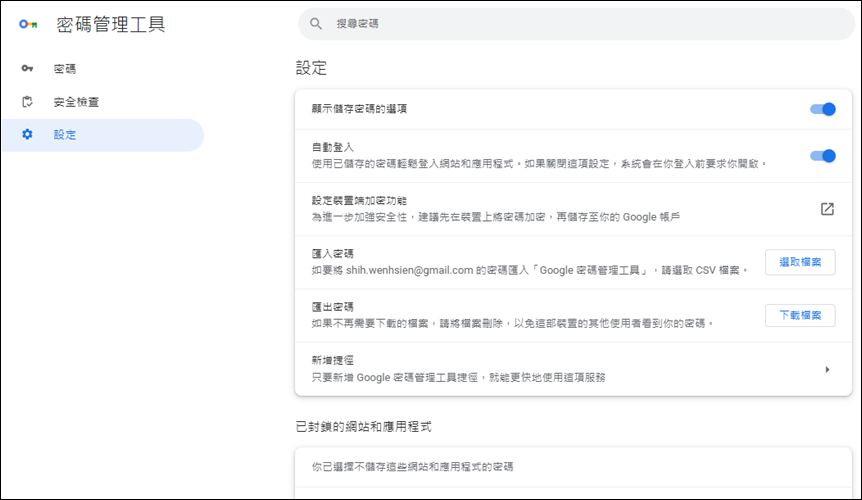Click 選取檔案 button to import passwords
The width and height of the screenshot is (862, 500).
(800, 262)
